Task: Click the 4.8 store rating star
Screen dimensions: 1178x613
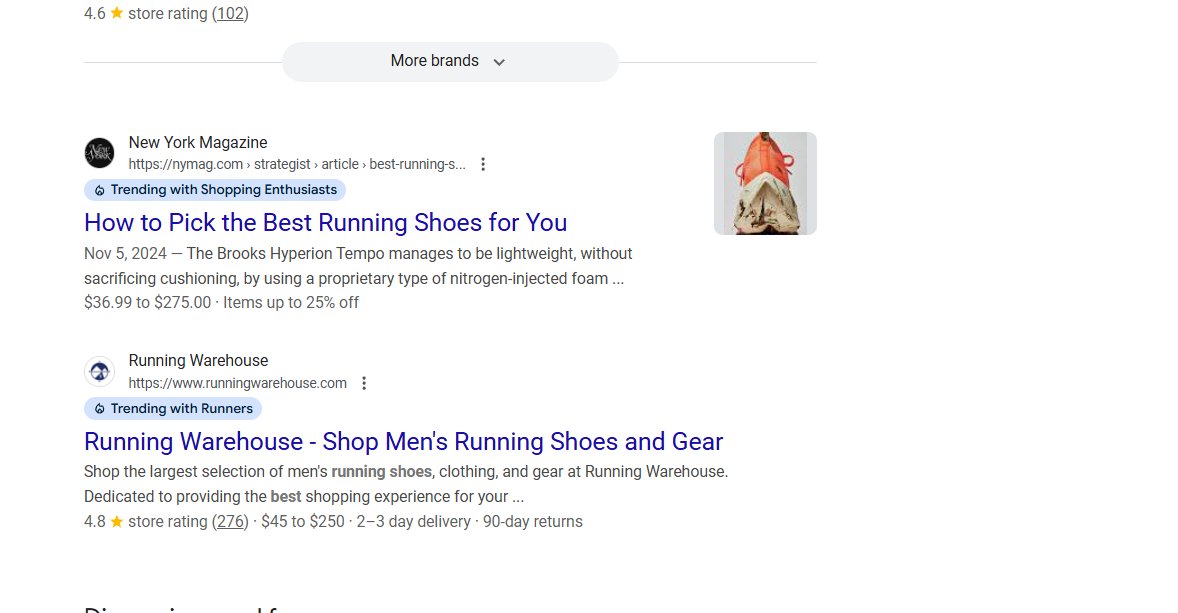Action: [x=116, y=521]
